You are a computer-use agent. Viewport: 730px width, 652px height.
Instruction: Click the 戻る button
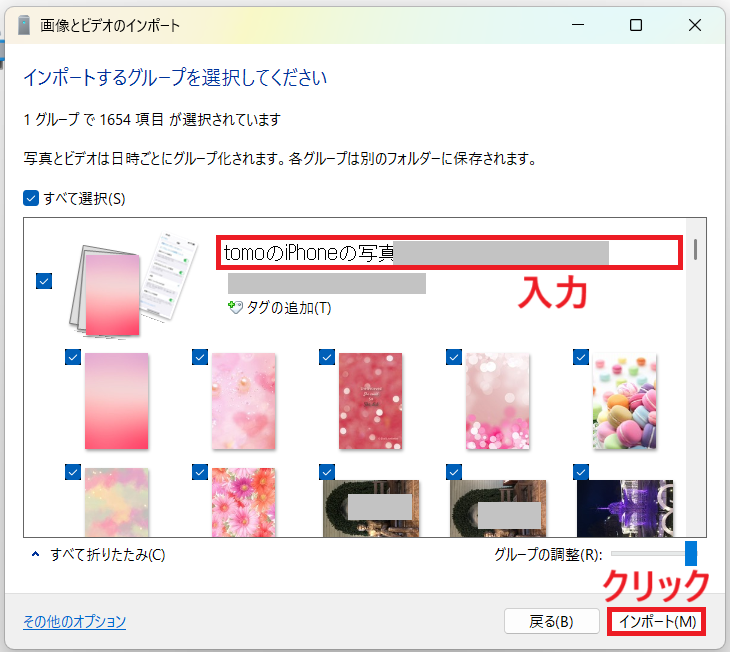click(x=551, y=621)
